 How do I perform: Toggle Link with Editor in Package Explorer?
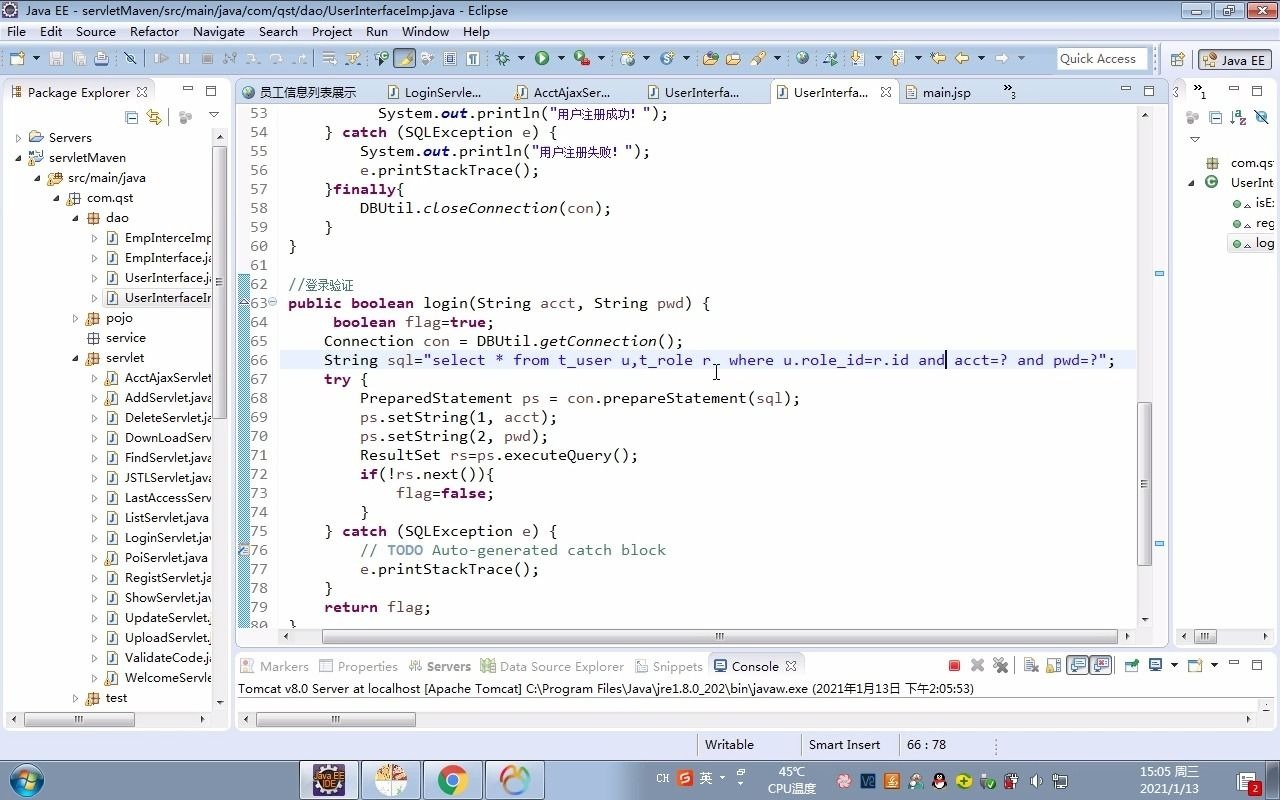click(x=154, y=117)
